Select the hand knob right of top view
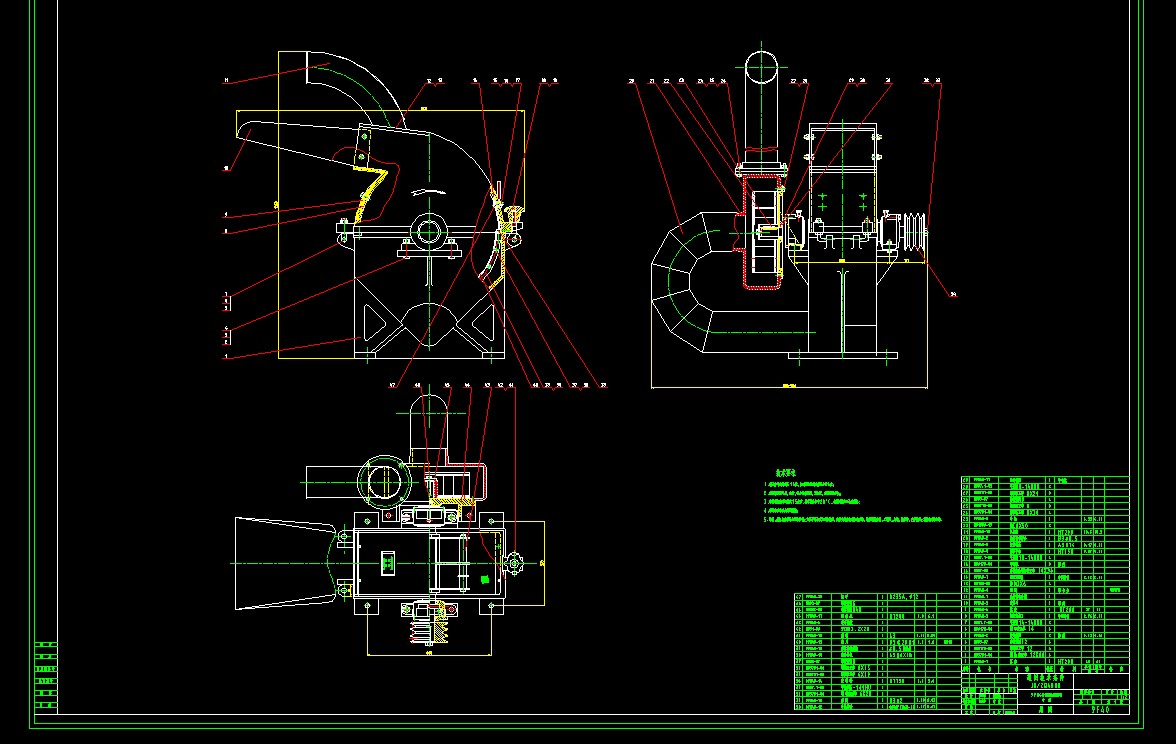1176x744 pixels. tap(514, 565)
